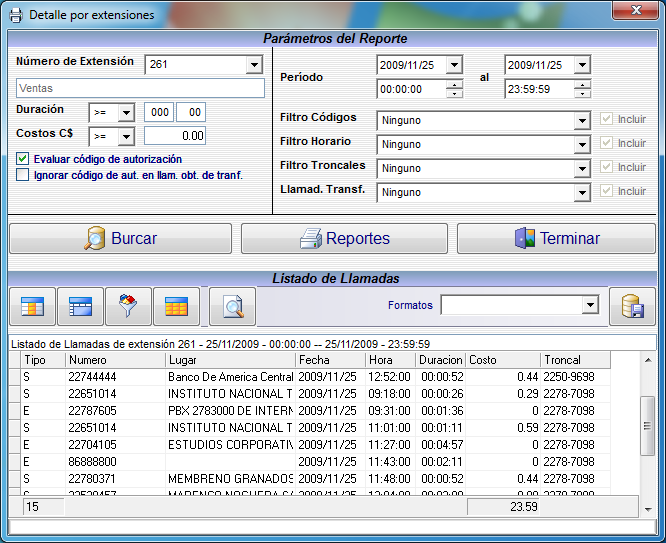Viewport: 666px width, 543px height.
Task: Open the filter funnel tool
Action: tap(128, 306)
